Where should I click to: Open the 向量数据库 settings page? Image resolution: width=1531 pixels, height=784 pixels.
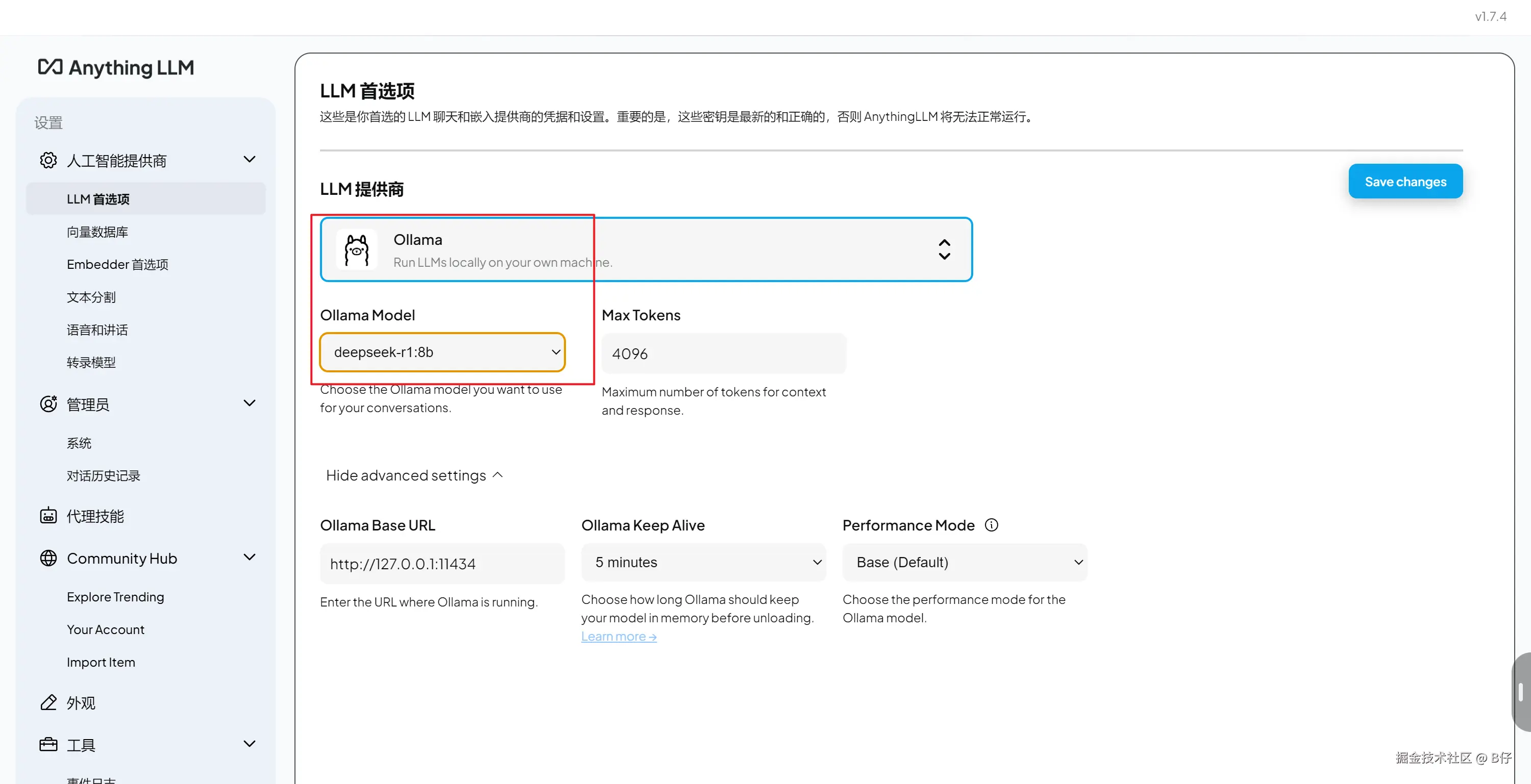click(x=97, y=232)
